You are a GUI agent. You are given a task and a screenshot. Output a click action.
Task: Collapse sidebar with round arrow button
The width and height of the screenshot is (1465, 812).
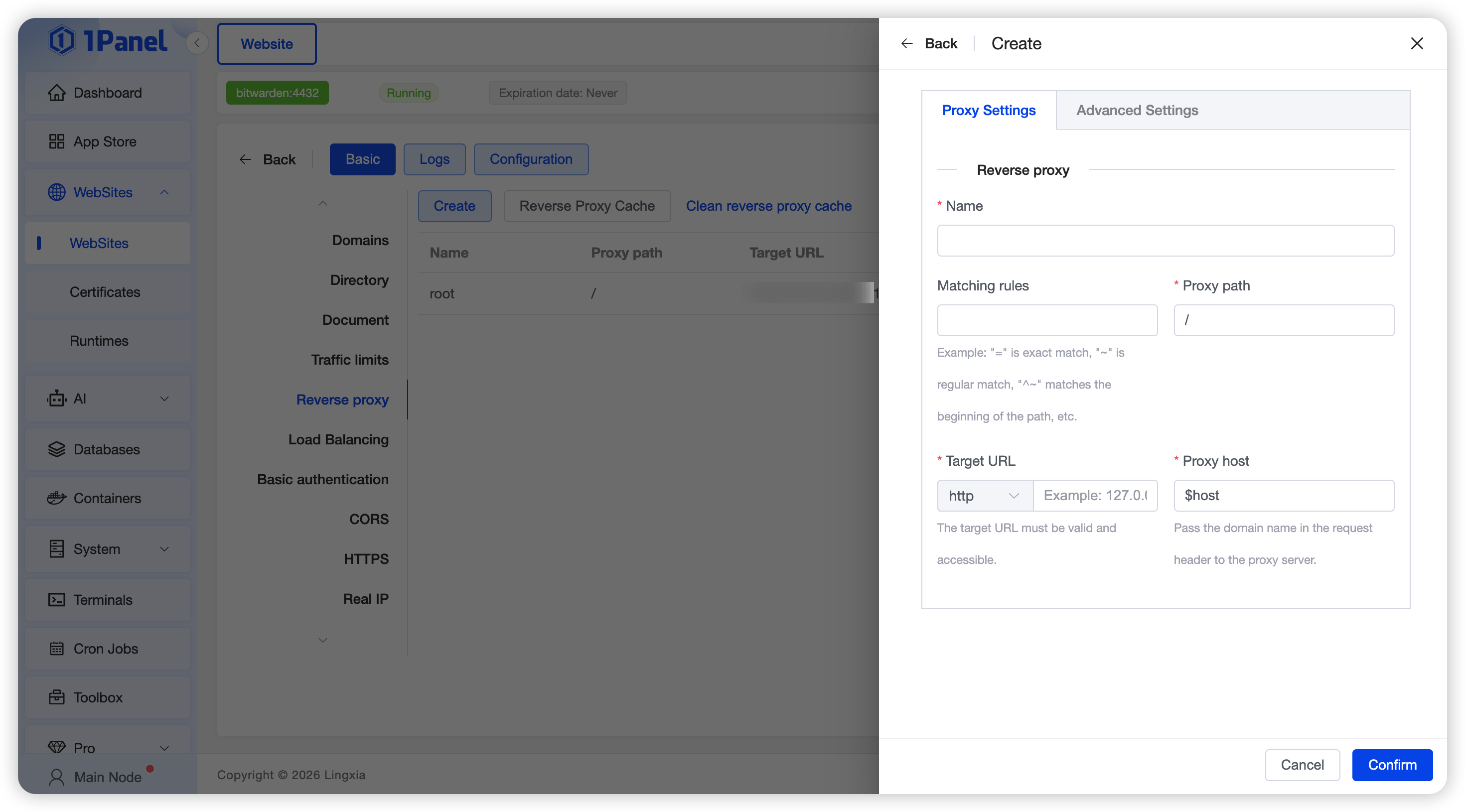pyautogui.click(x=197, y=43)
